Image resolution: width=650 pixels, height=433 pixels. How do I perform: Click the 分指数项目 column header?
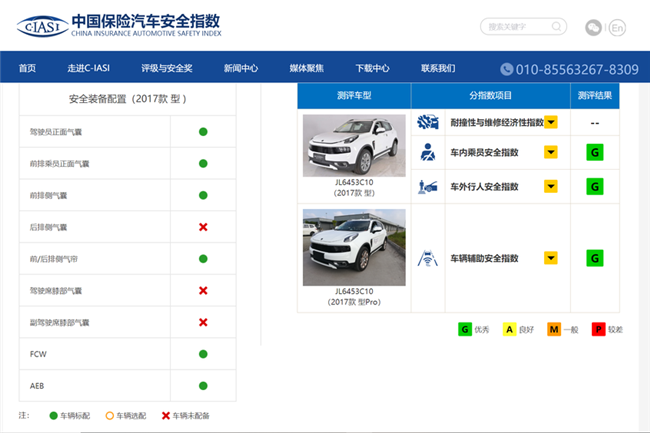point(491,96)
